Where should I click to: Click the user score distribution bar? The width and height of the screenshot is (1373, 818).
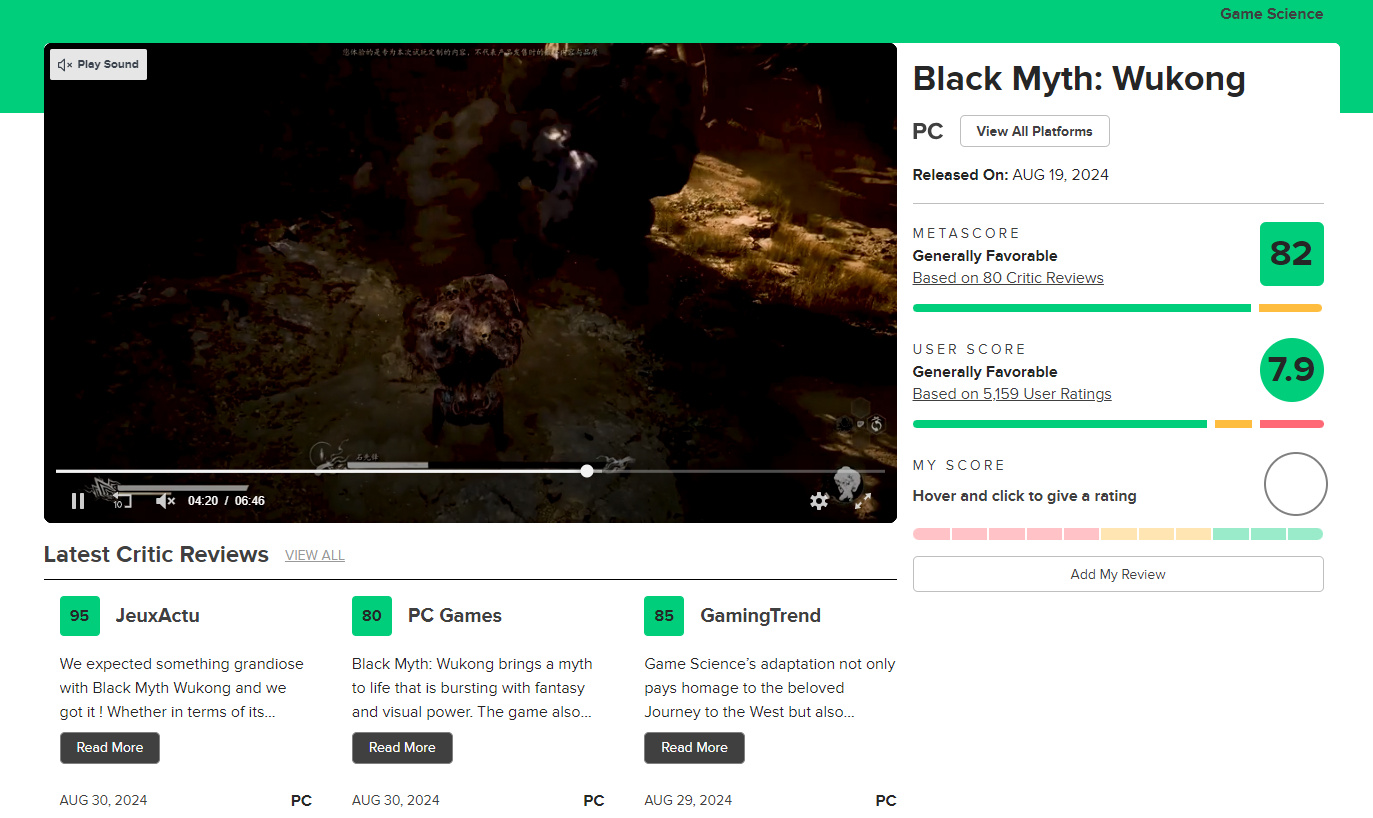pyautogui.click(x=1118, y=424)
